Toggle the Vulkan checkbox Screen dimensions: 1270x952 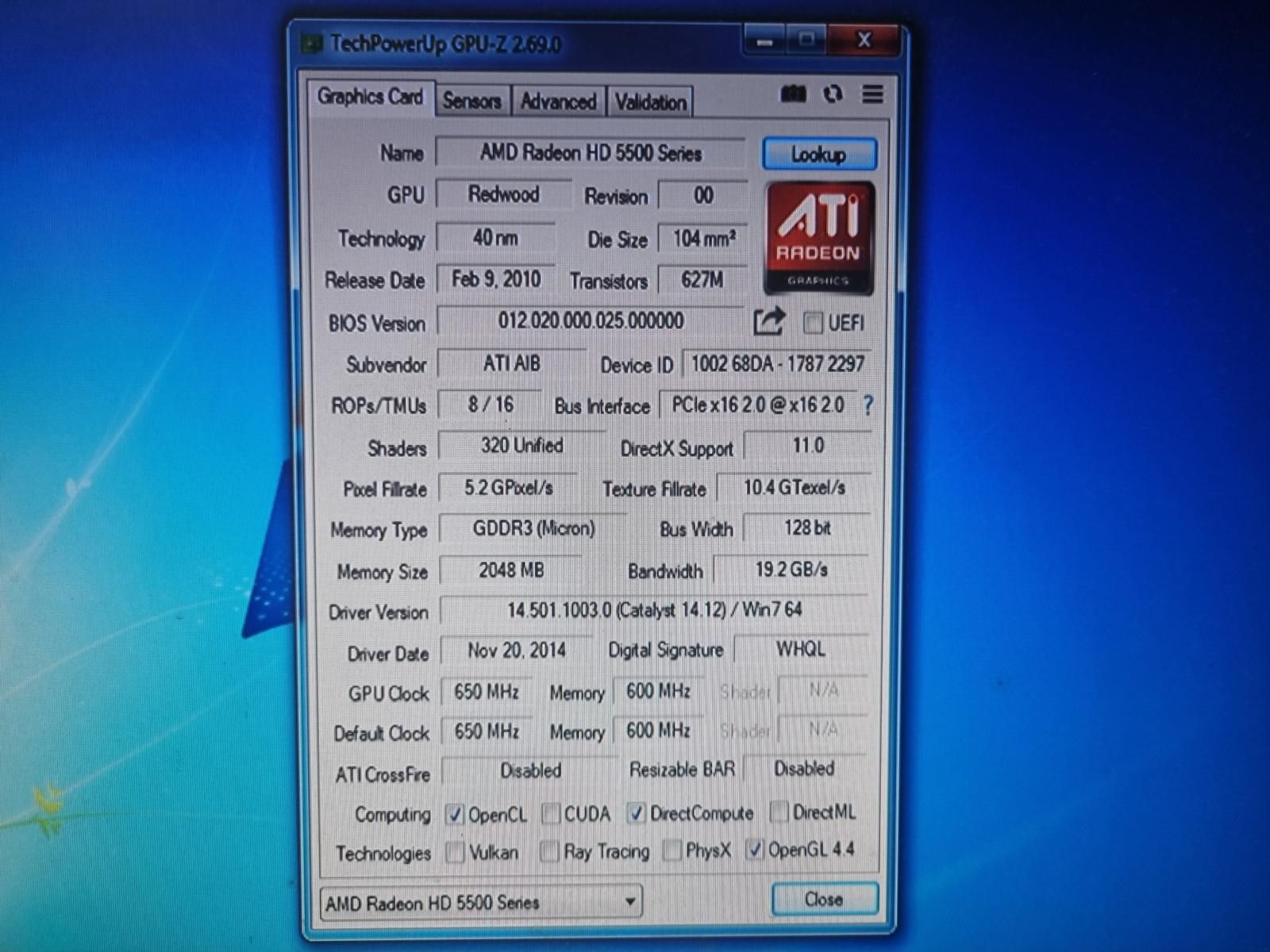455,853
